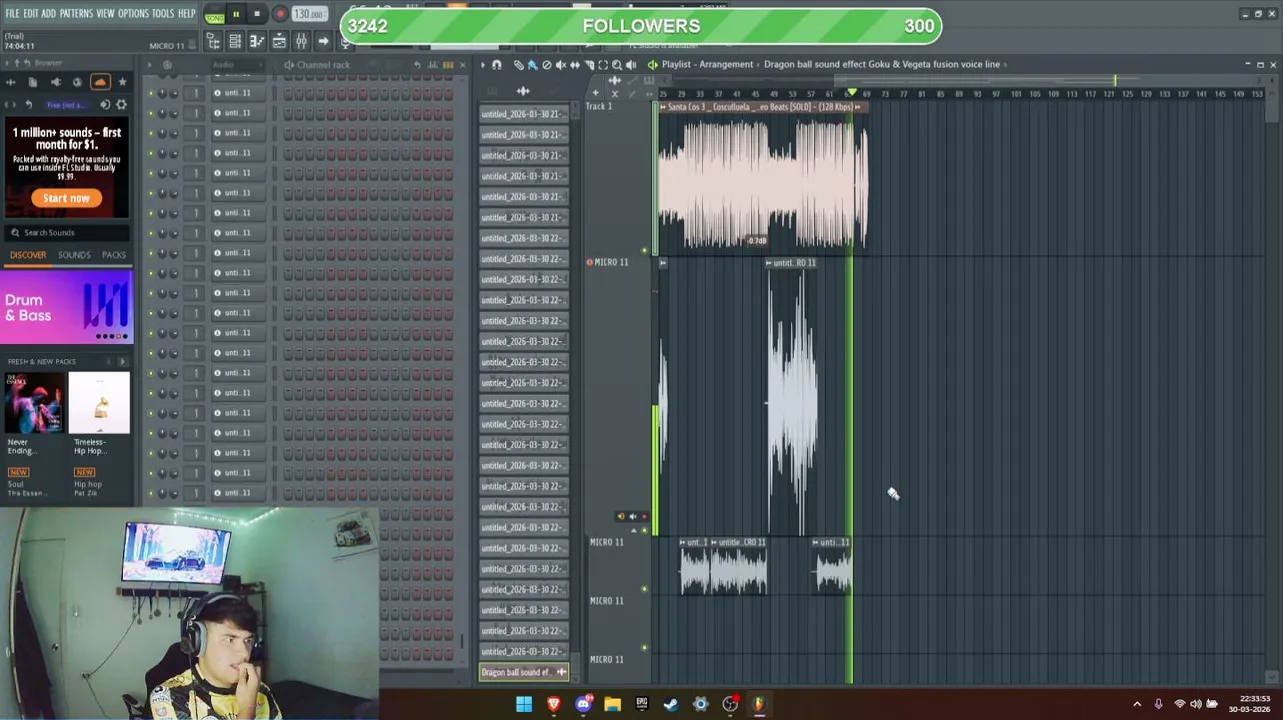The height and width of the screenshot is (720, 1283).
Task: Open the MICRO 11 pattern selector
Action: pos(166,46)
